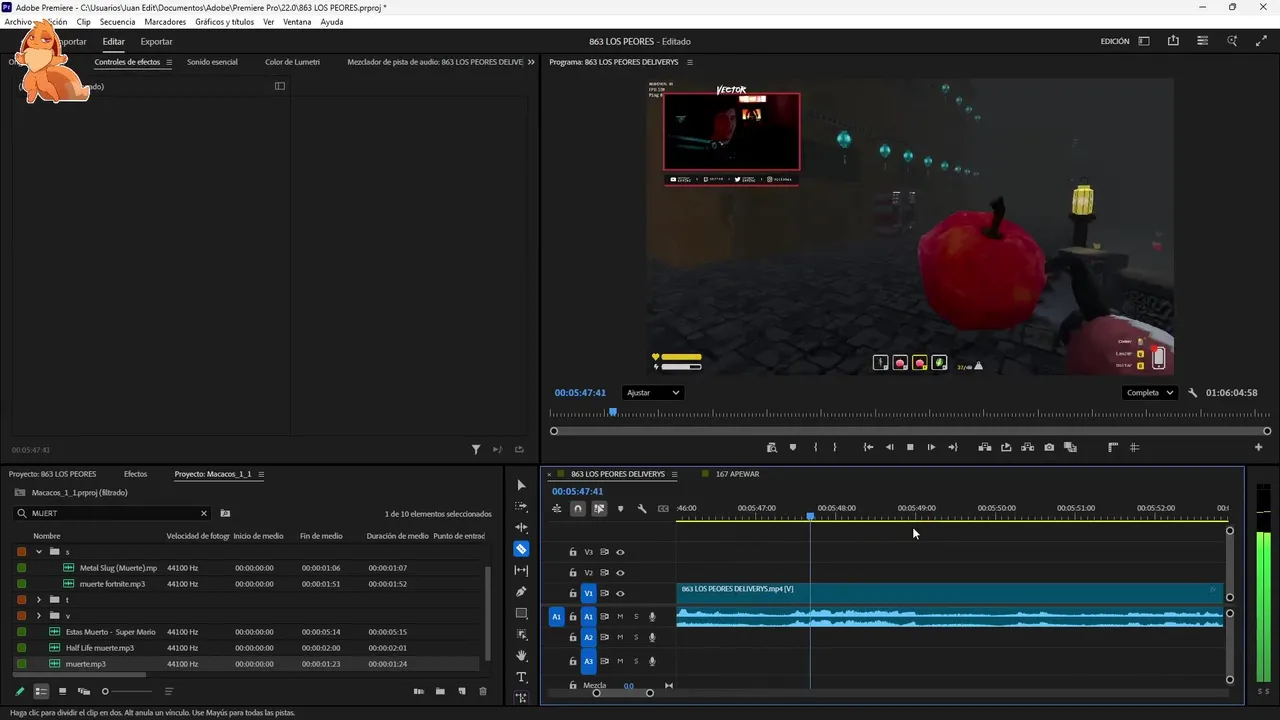Viewport: 1280px width, 720px height.
Task: Stop playback in Program monitor
Action: coord(910,447)
